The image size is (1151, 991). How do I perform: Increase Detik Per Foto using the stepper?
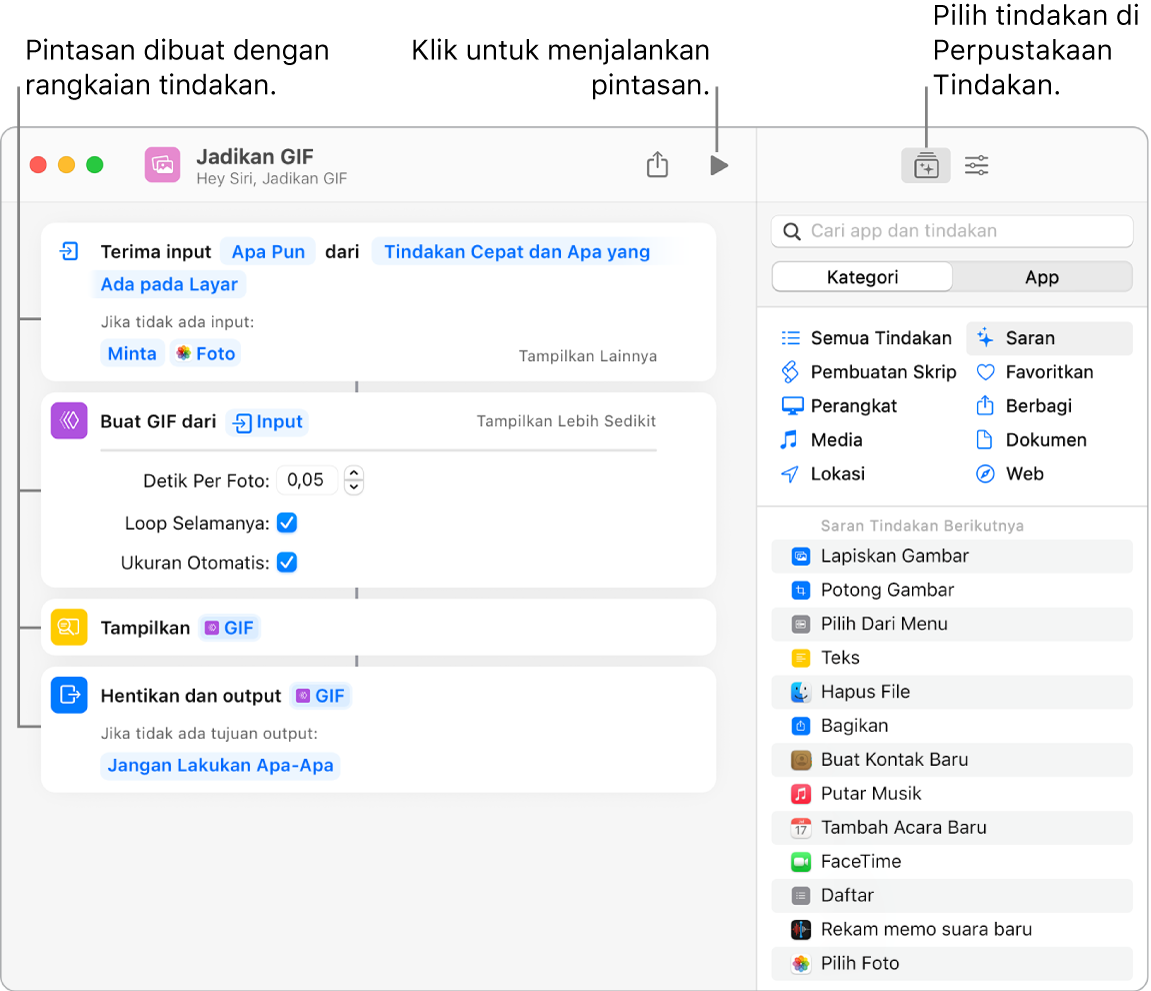point(353,474)
